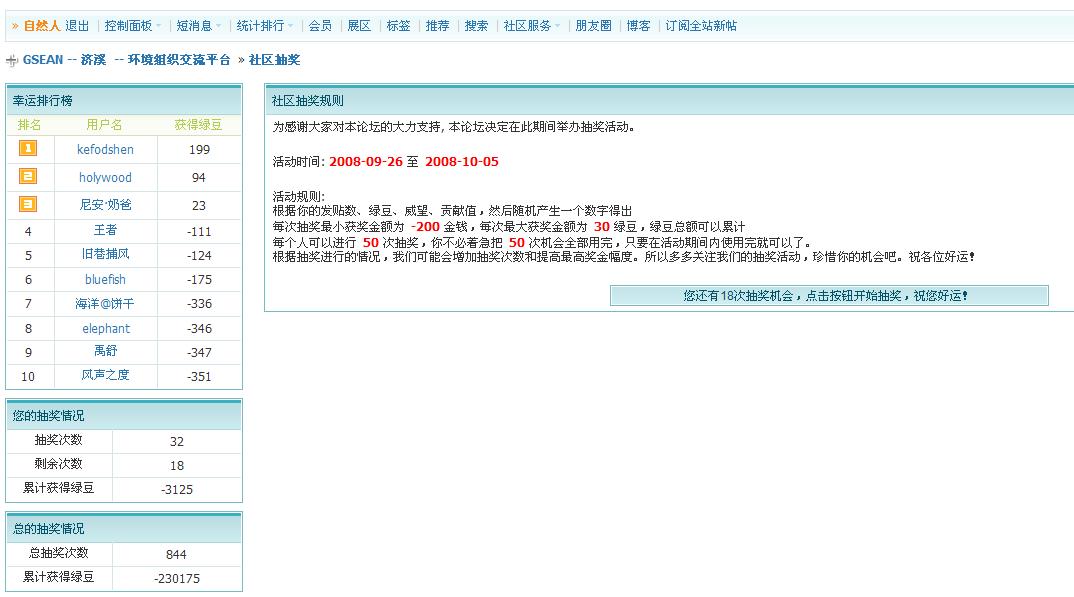
Task: Click the red -200 minimum prize value
Action: coord(425,227)
